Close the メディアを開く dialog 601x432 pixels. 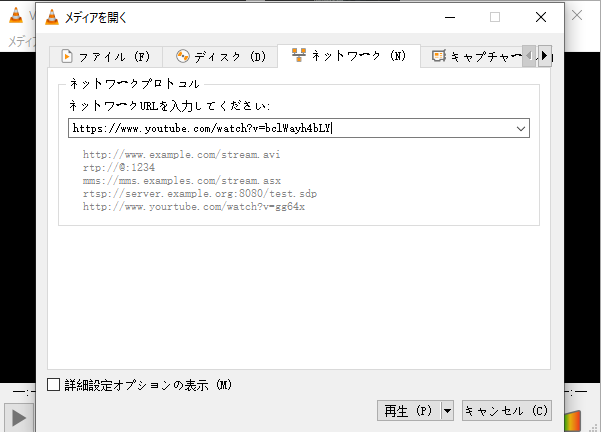pos(541,17)
